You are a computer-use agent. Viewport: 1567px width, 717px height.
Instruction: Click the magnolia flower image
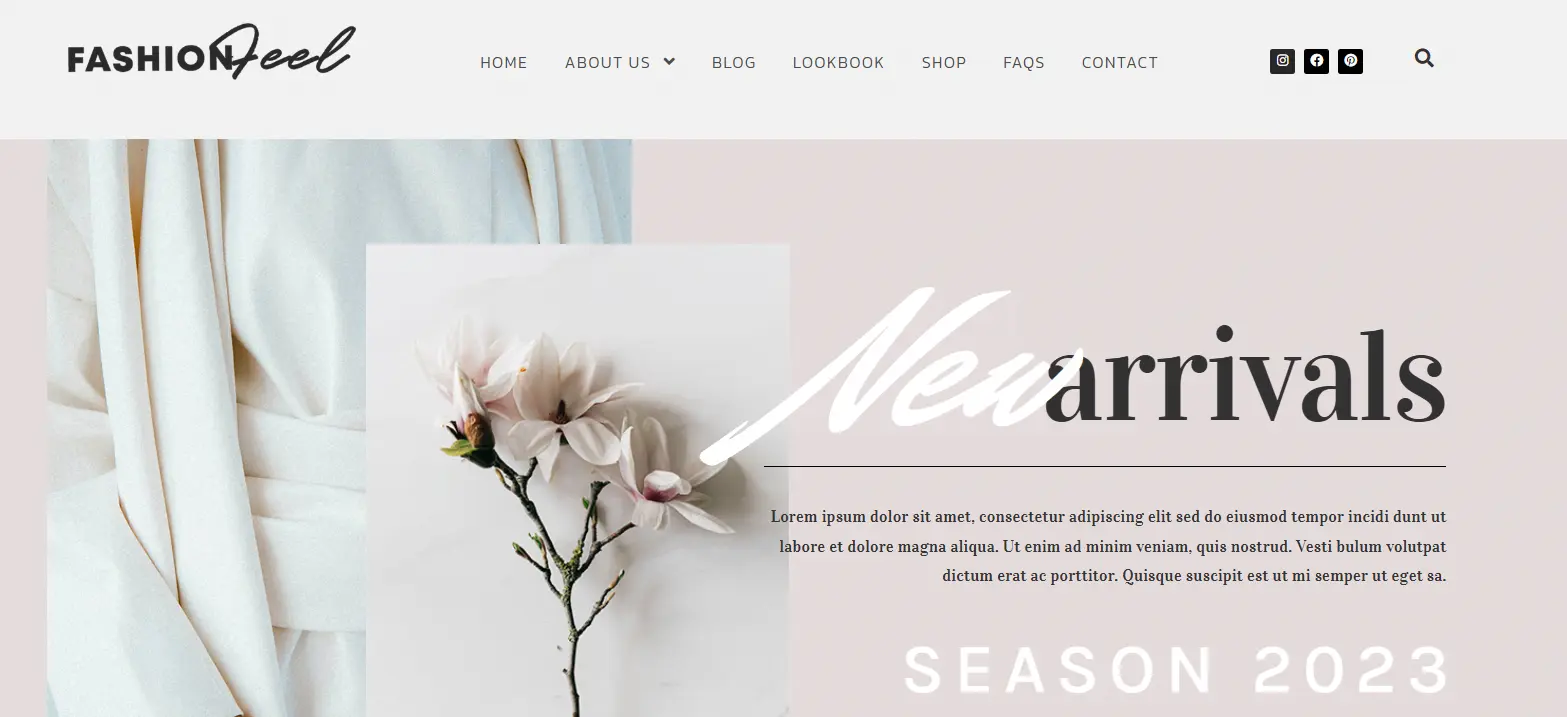(x=577, y=480)
